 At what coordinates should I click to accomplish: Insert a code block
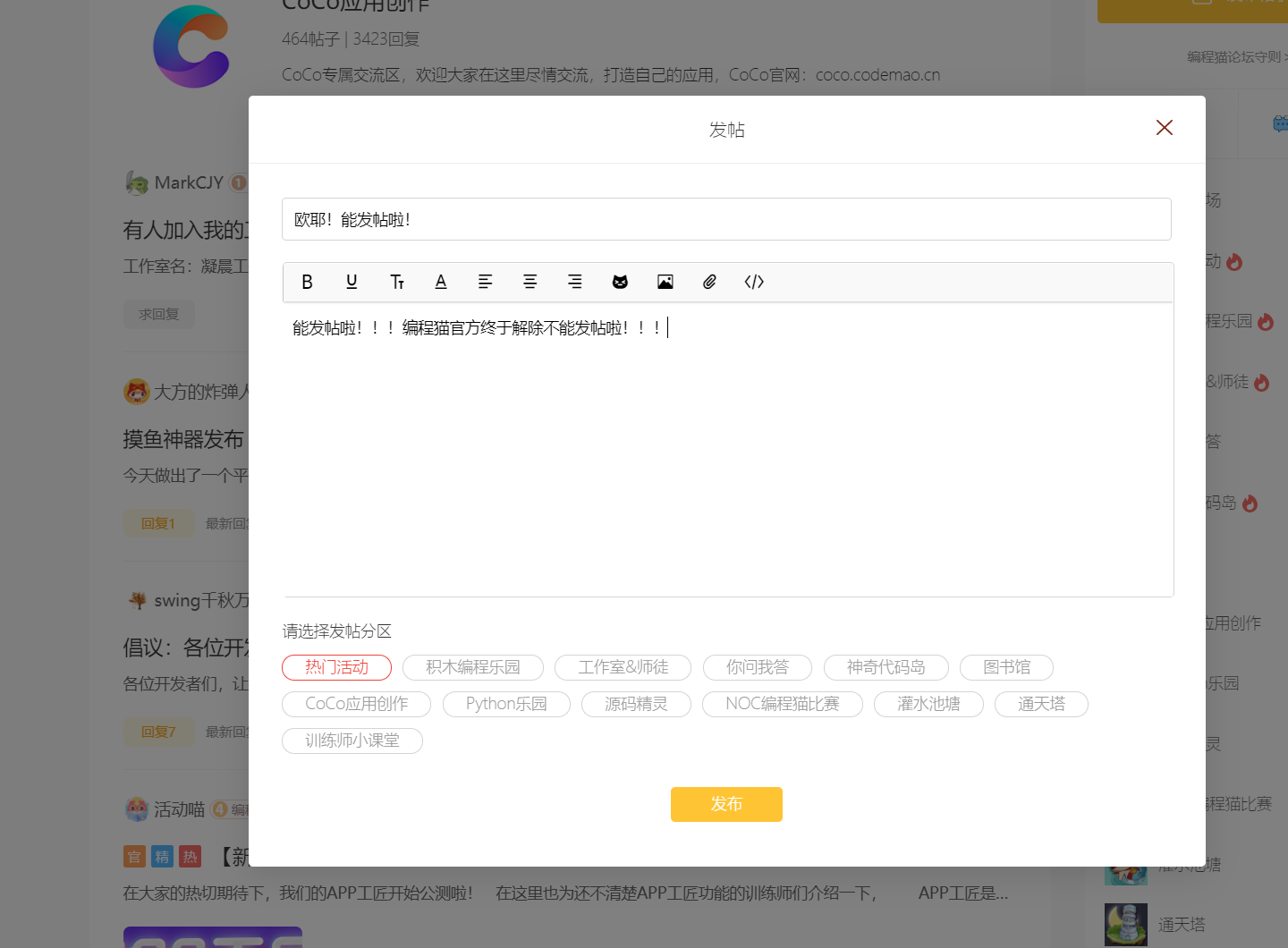(x=754, y=282)
